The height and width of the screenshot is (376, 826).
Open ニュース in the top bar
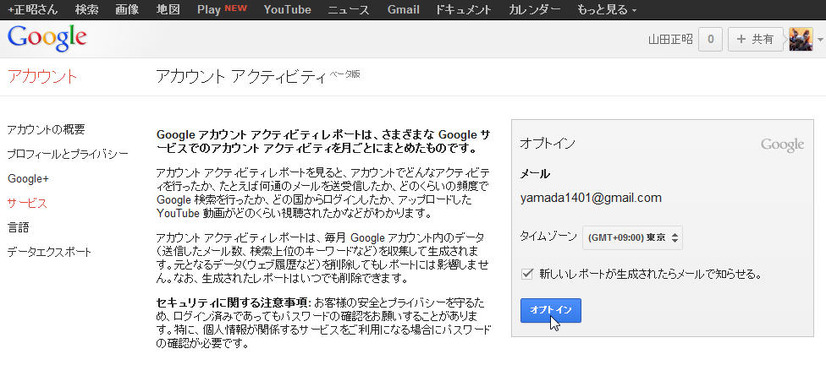click(348, 9)
